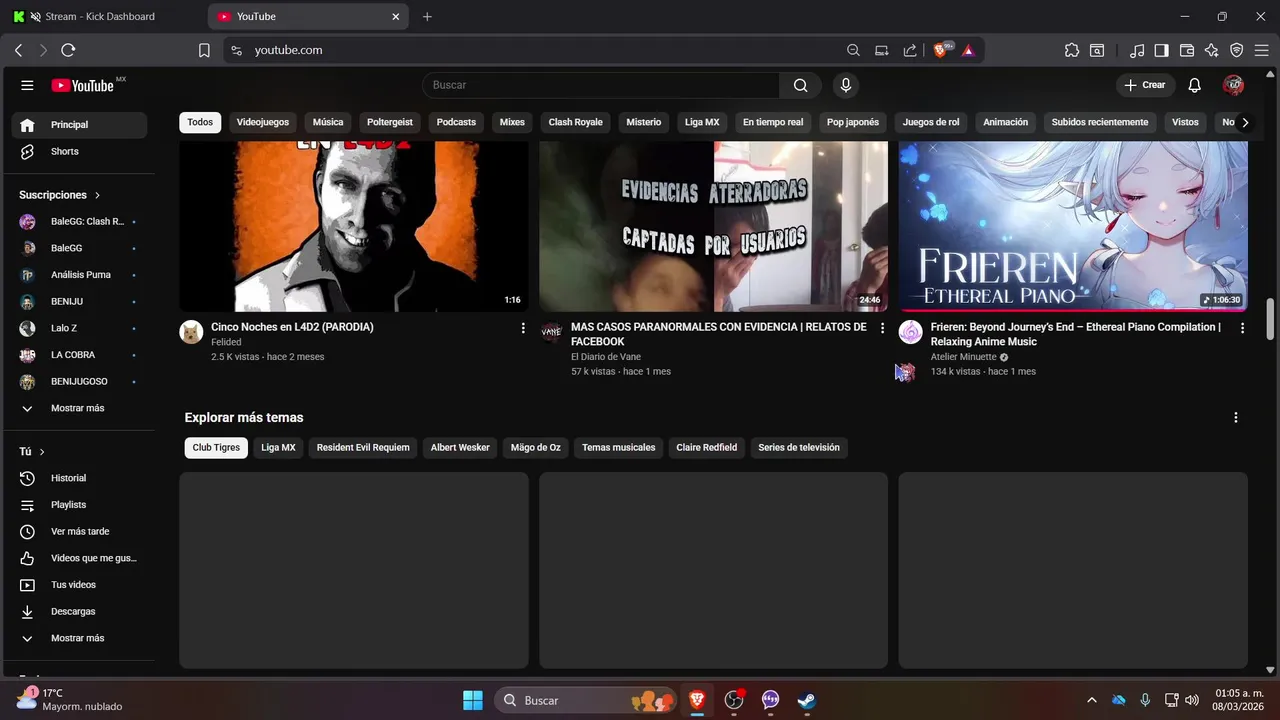Expand Mostrar más under Tú section
Viewport: 1280px width, 720px height.
[79, 638]
